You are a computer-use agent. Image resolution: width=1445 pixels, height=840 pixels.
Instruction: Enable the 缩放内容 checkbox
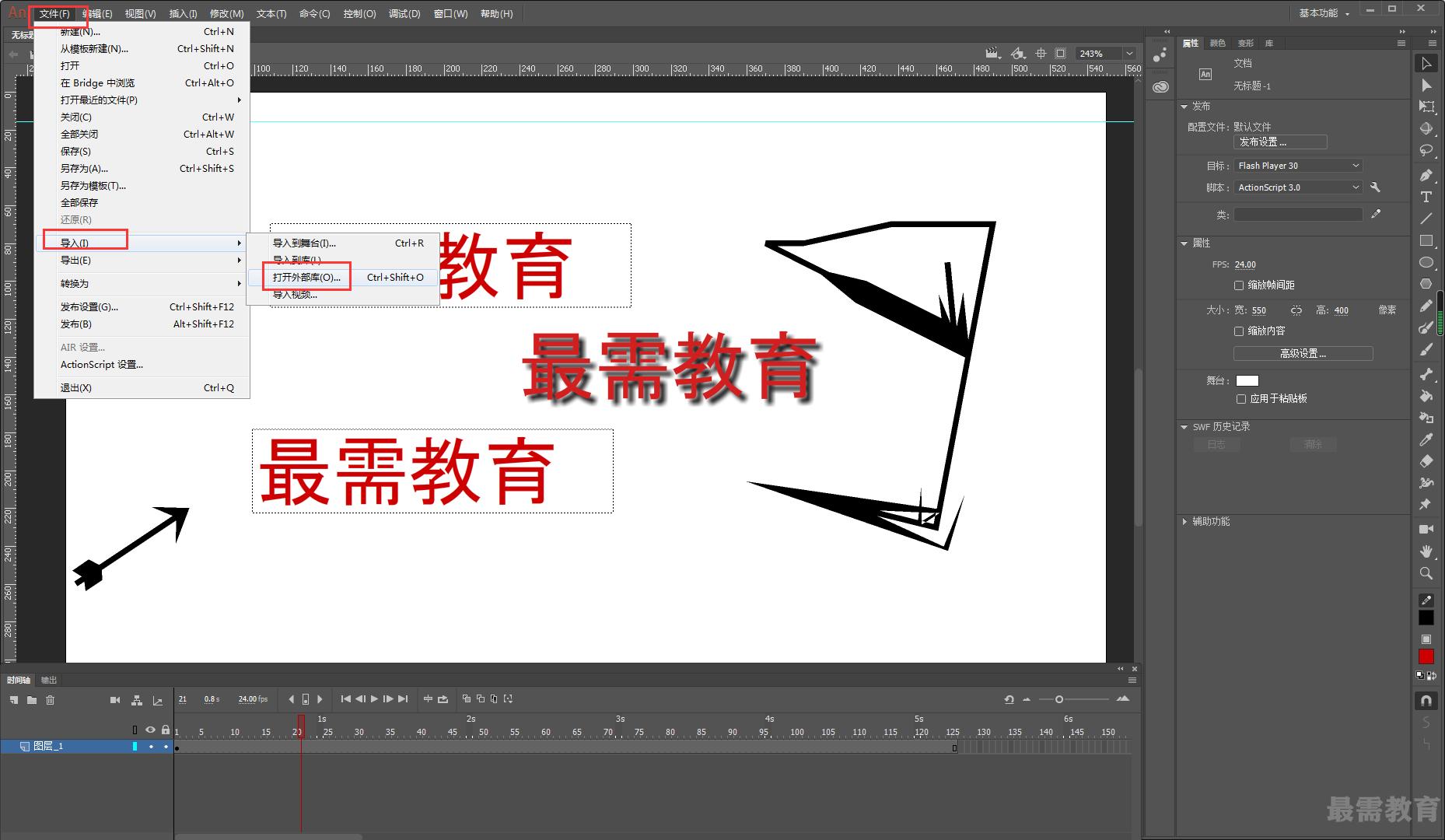(x=1239, y=331)
